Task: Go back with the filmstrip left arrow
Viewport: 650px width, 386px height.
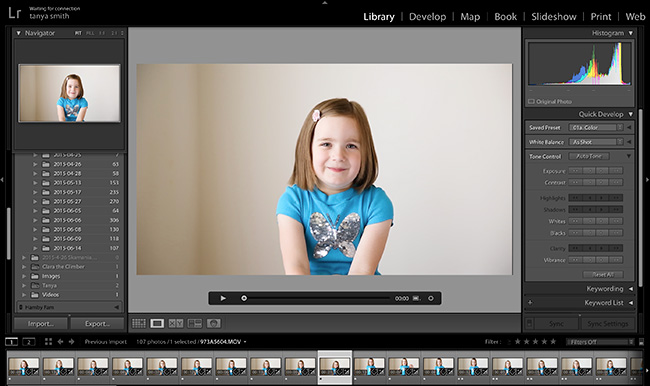Action: (x=61, y=342)
